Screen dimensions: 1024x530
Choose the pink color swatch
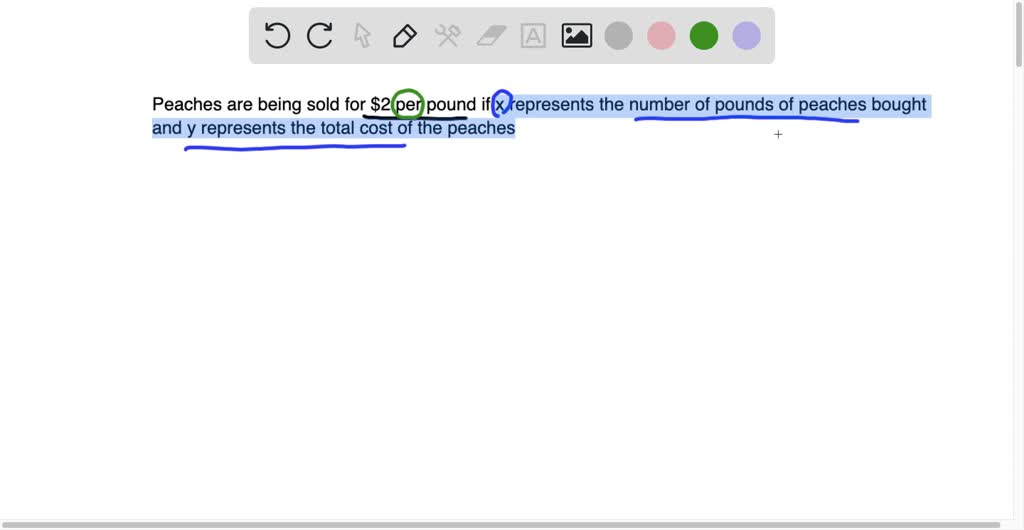point(661,35)
